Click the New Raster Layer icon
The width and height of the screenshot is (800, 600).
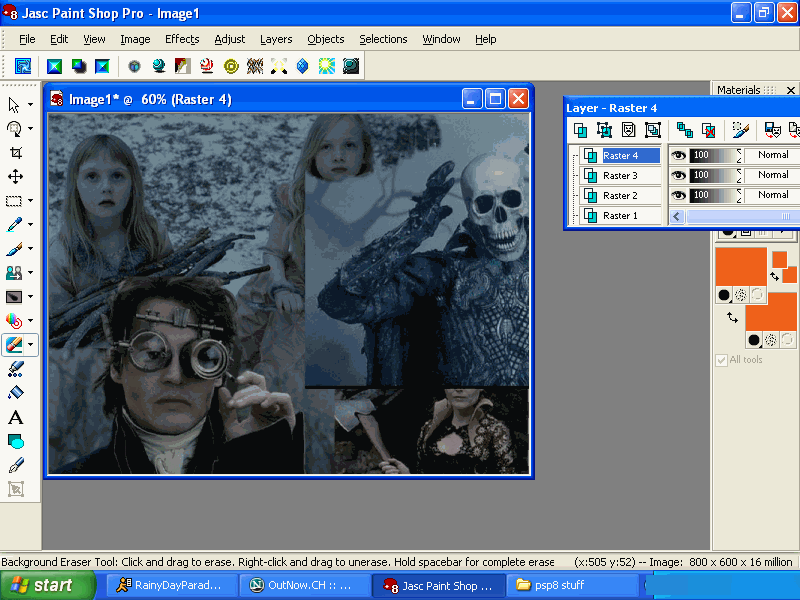pos(580,130)
